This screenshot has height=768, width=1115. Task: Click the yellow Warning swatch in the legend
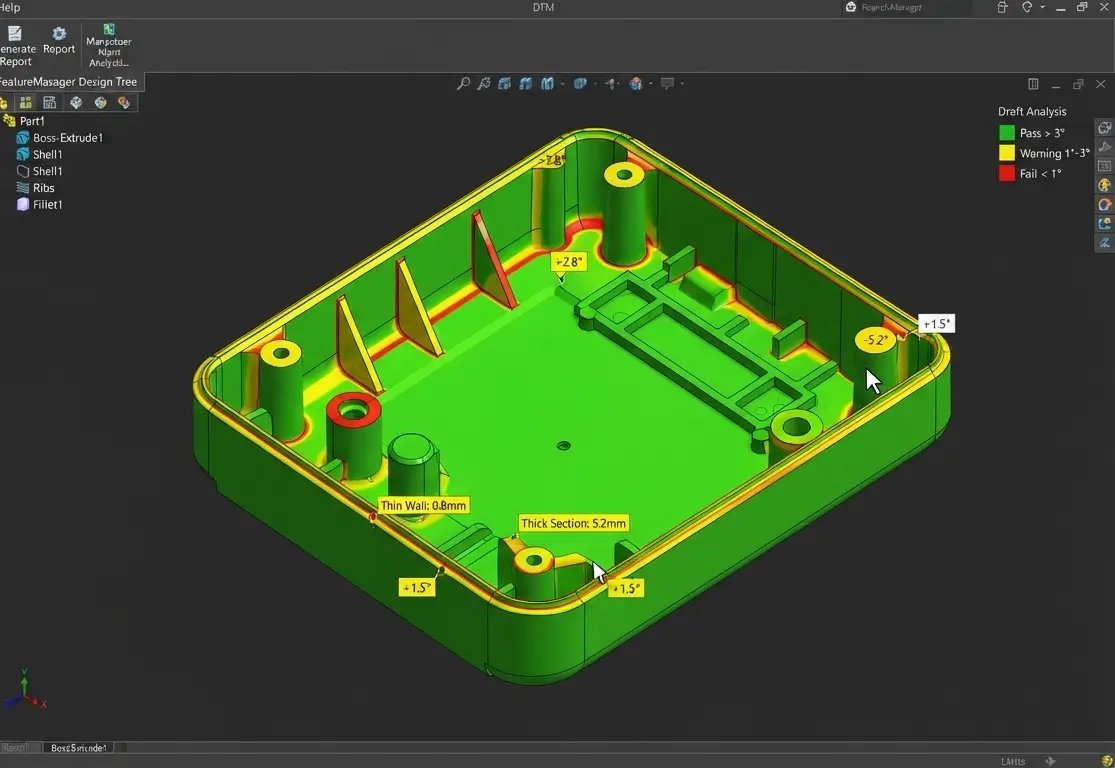[x=1007, y=153]
